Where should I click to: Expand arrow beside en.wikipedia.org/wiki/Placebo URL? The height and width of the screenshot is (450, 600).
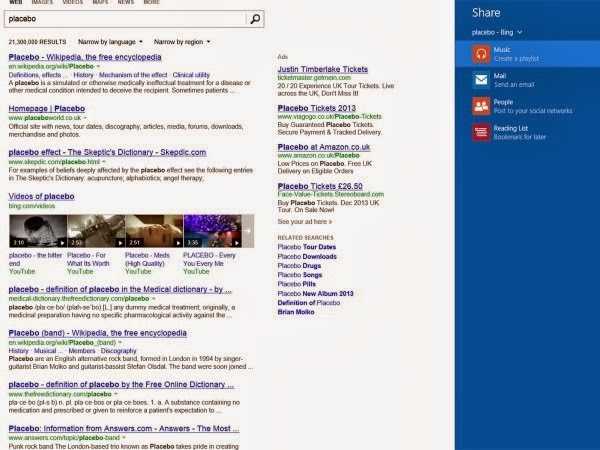point(98,66)
